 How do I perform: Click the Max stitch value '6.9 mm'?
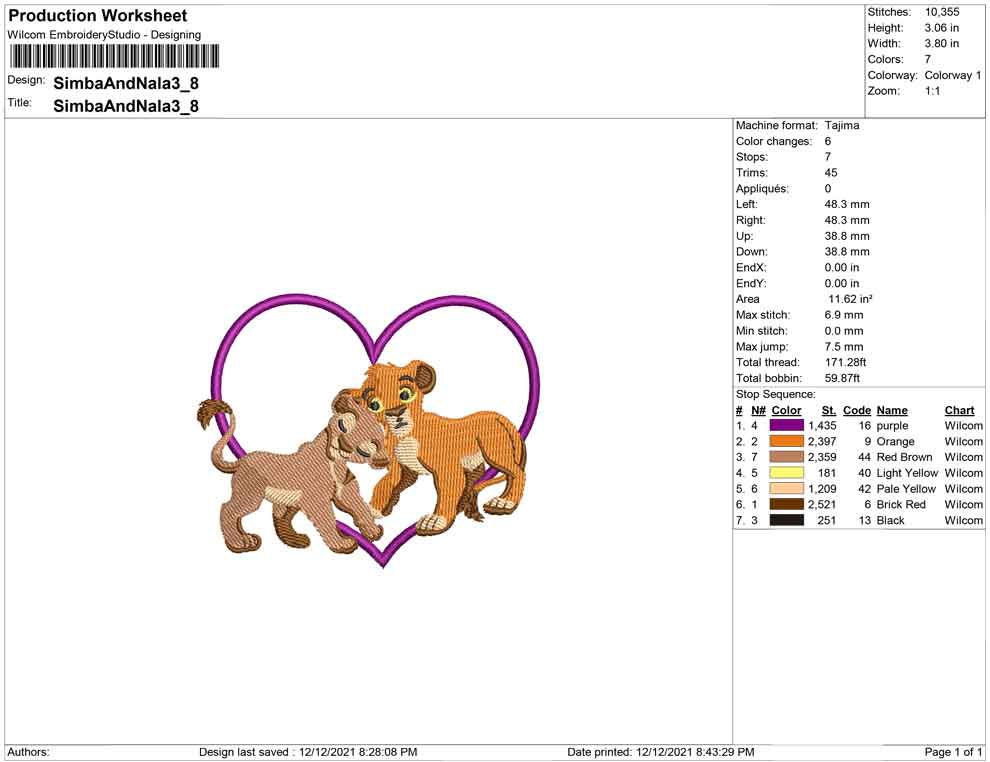(x=844, y=315)
